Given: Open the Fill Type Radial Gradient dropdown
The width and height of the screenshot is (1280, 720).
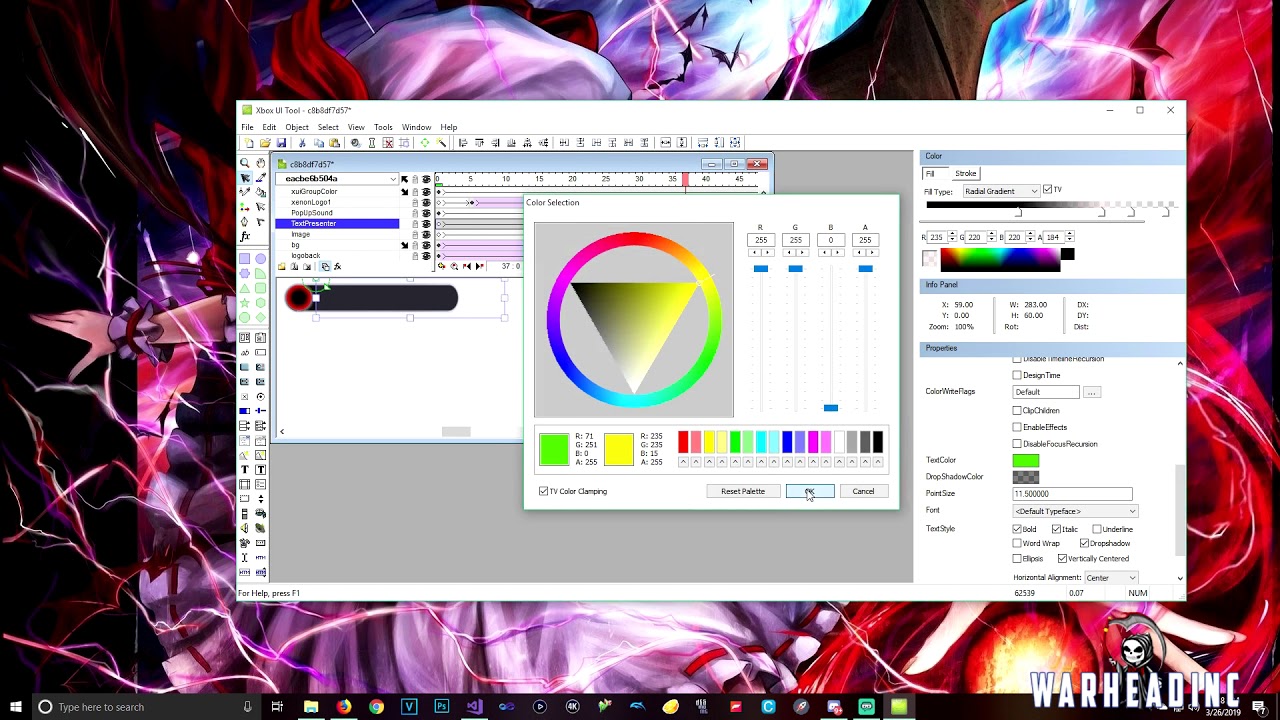Looking at the screenshot, I should [x=1001, y=191].
